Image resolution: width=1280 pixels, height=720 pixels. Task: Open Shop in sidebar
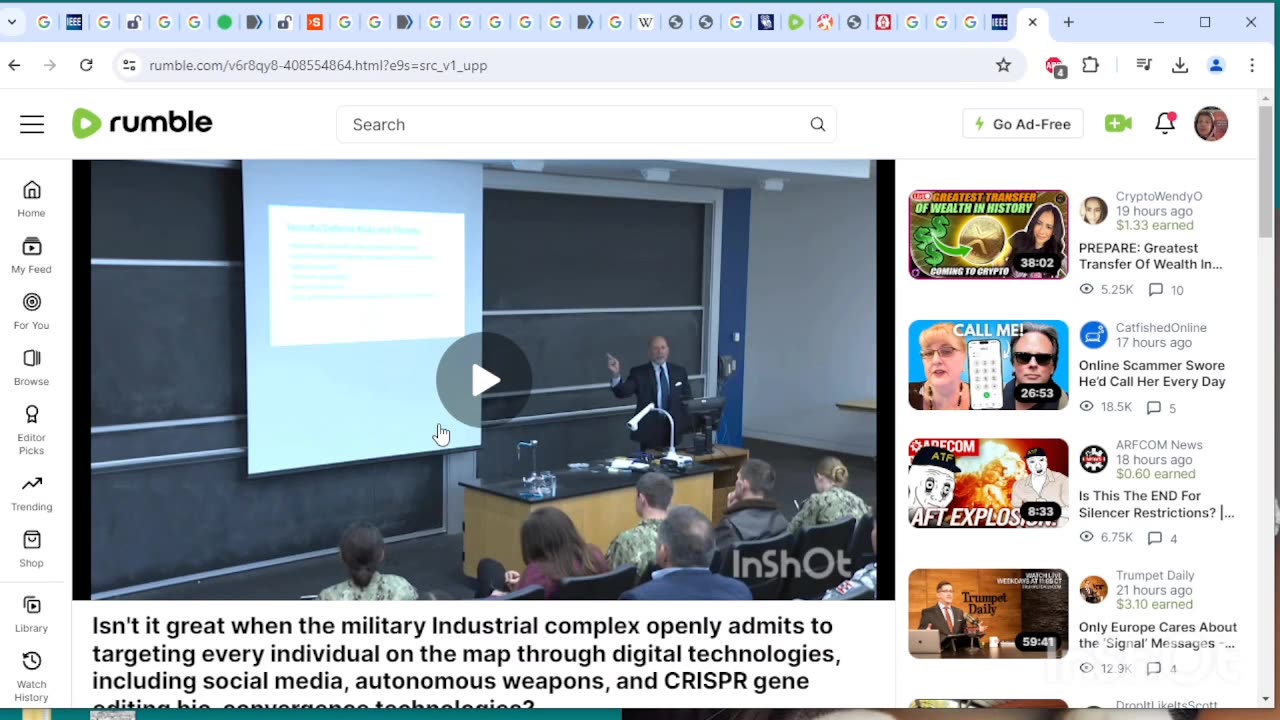(x=31, y=548)
